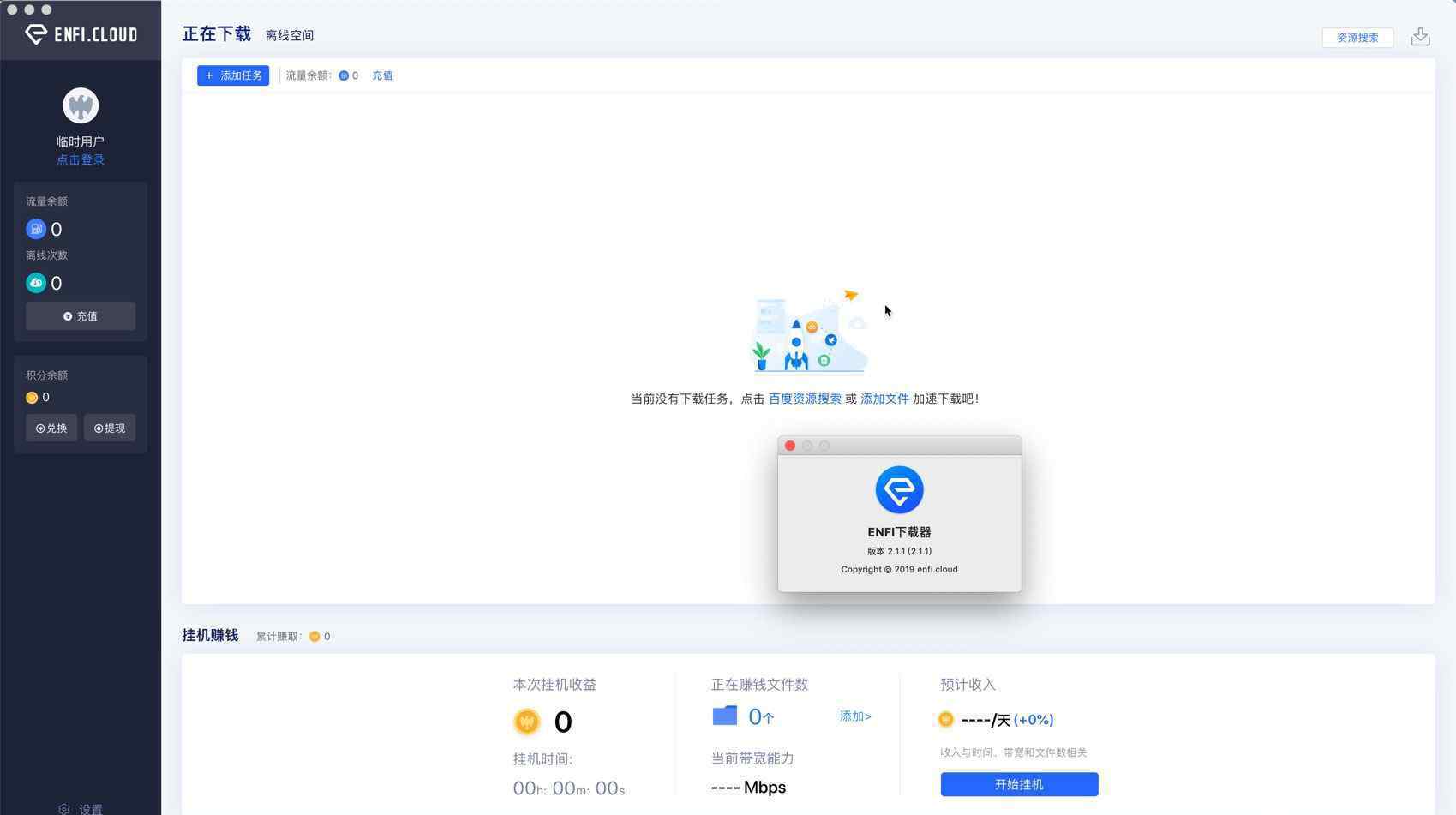
Task: Click the rocket illustration in empty state
Action: [810, 332]
